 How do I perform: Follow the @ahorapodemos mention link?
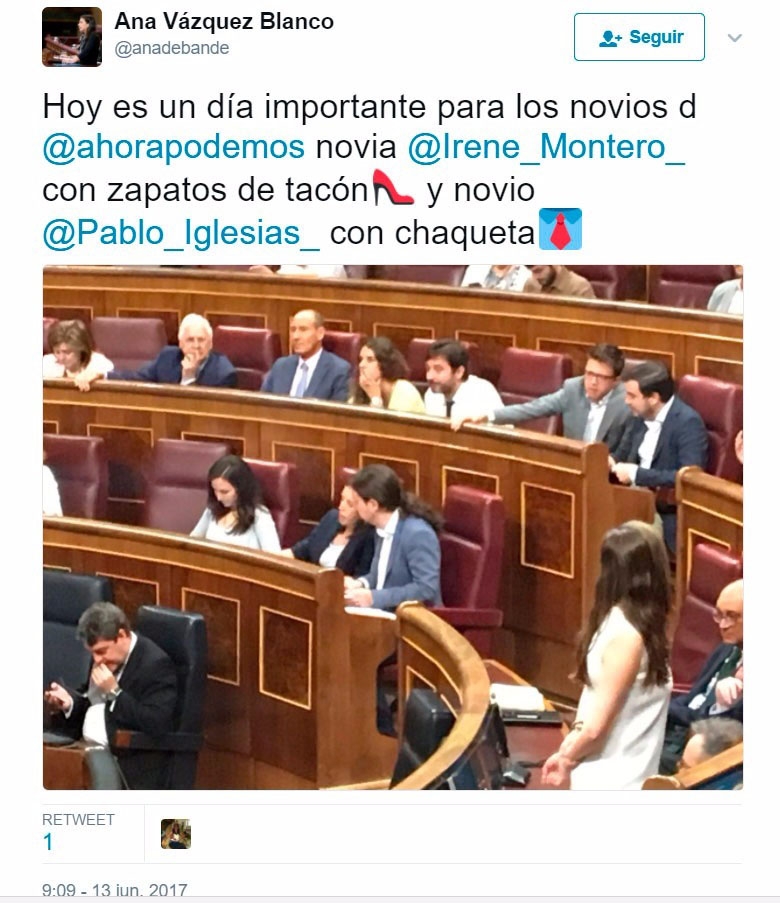tap(173, 147)
